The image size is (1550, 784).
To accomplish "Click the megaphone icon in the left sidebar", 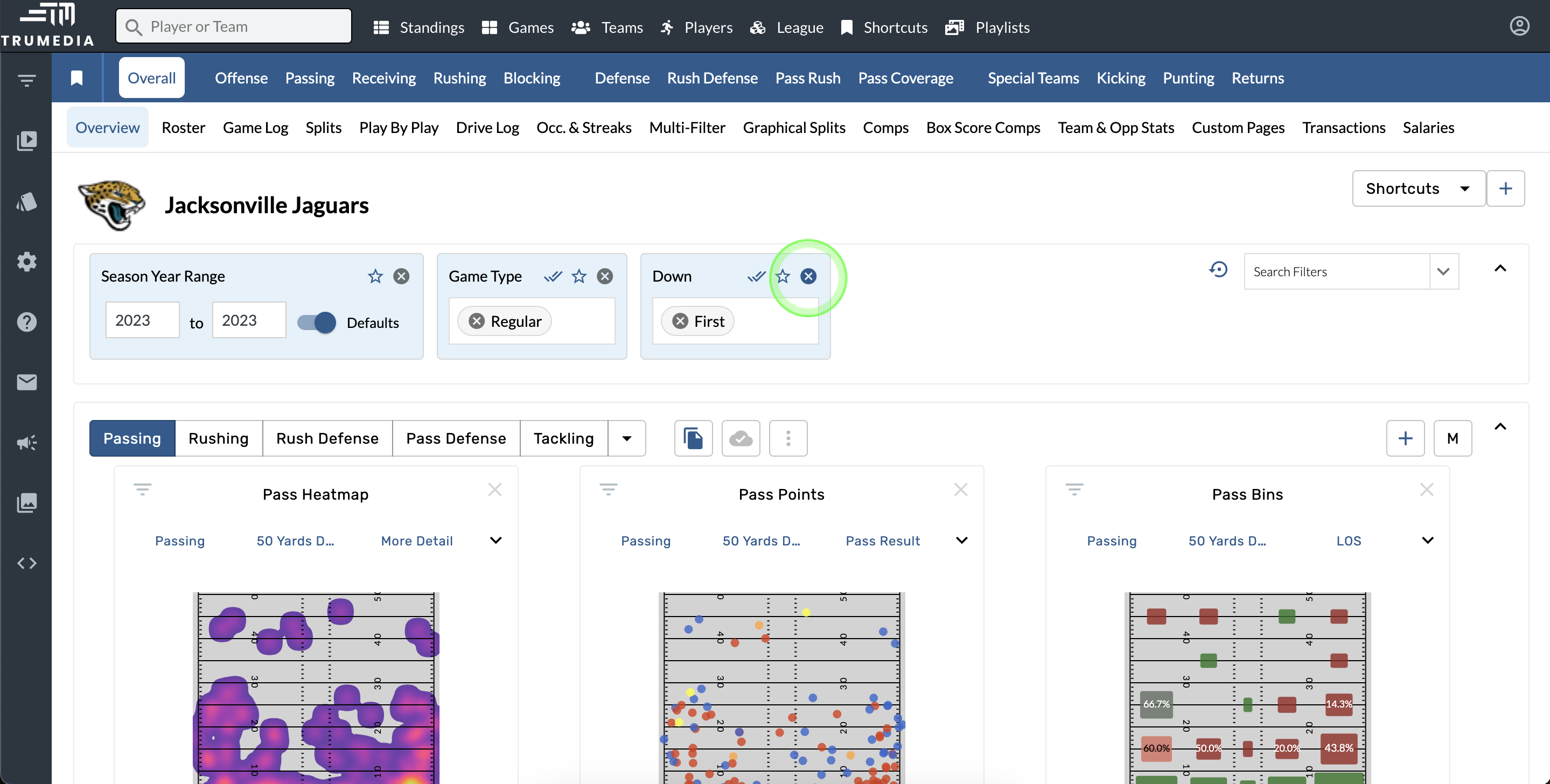I will coord(26,442).
